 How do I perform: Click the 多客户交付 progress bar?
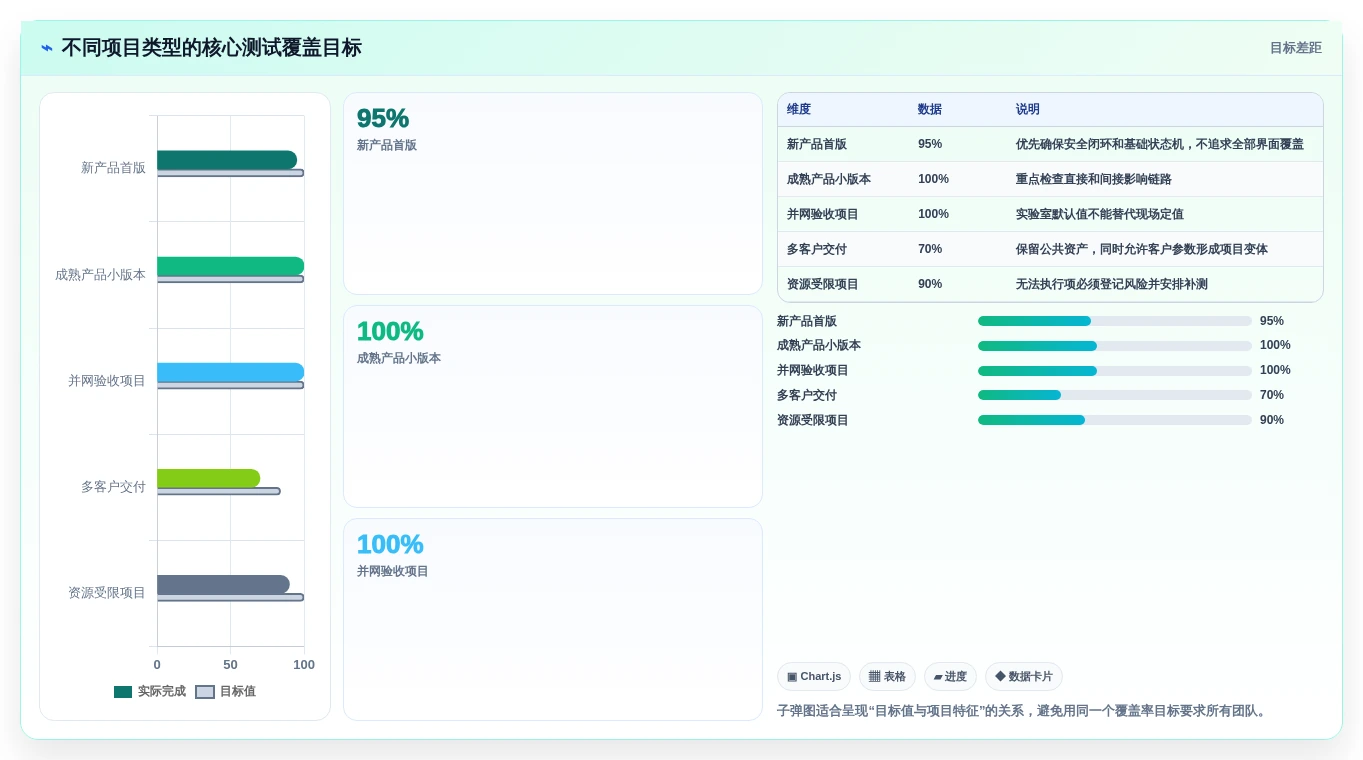(x=1115, y=395)
